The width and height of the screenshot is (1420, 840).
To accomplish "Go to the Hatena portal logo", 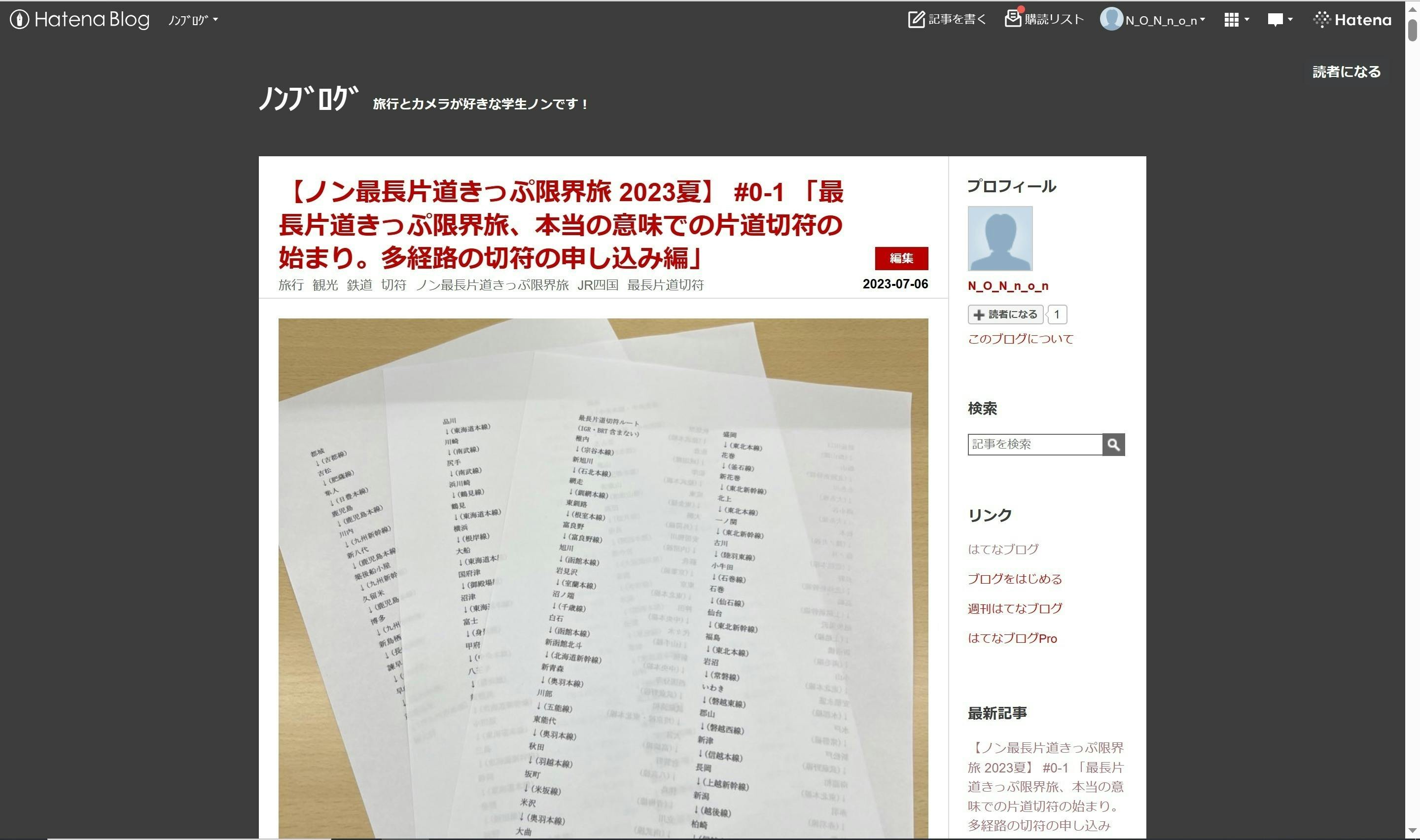I will 1351,20.
